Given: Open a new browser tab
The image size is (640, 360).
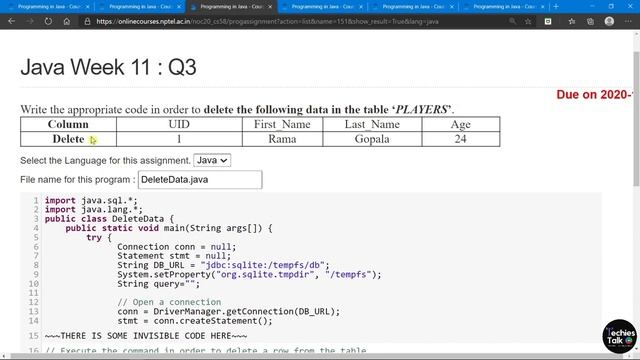Looking at the screenshot, I should point(556,7).
